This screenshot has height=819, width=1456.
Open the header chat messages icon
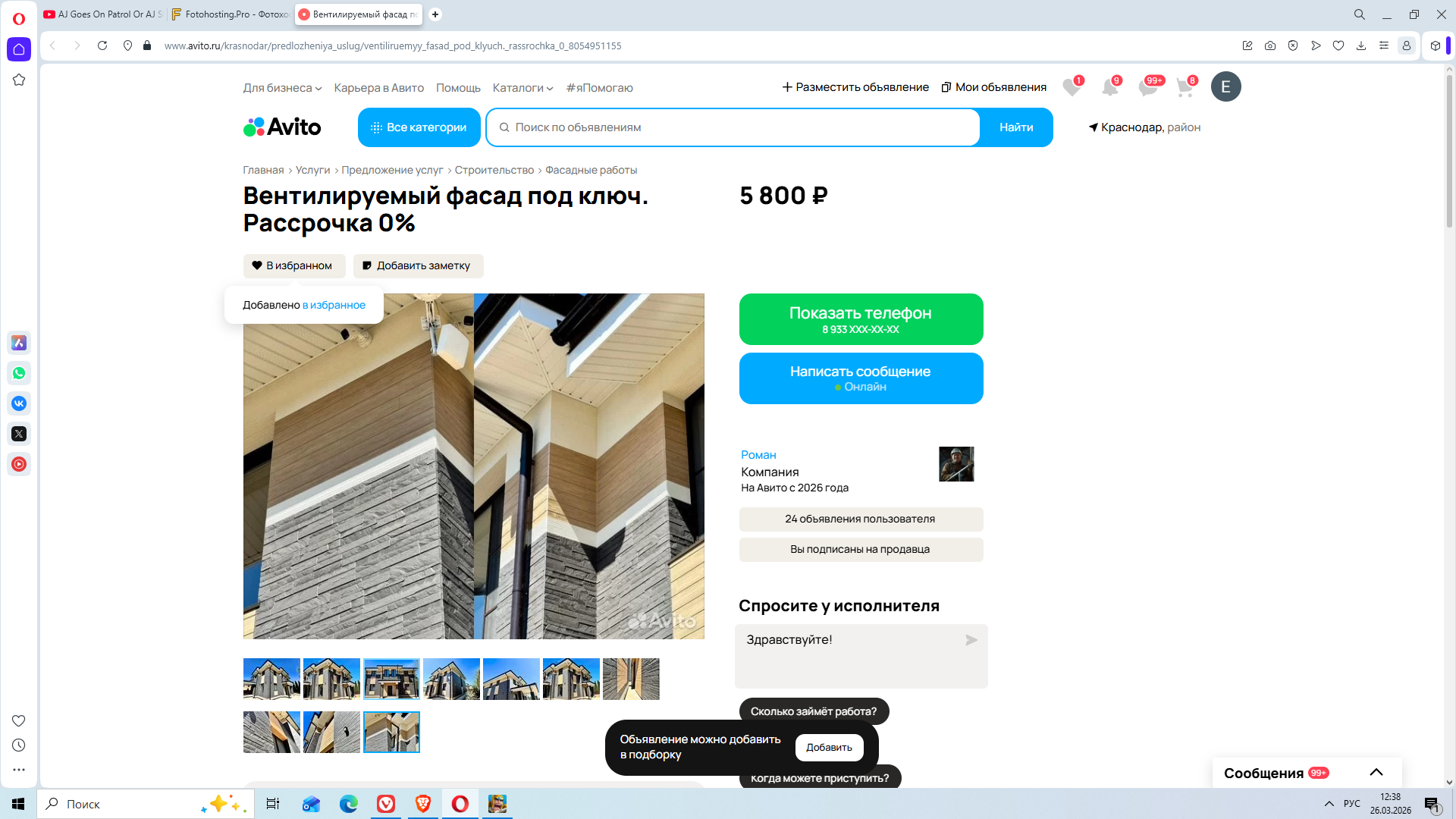coord(1147,87)
